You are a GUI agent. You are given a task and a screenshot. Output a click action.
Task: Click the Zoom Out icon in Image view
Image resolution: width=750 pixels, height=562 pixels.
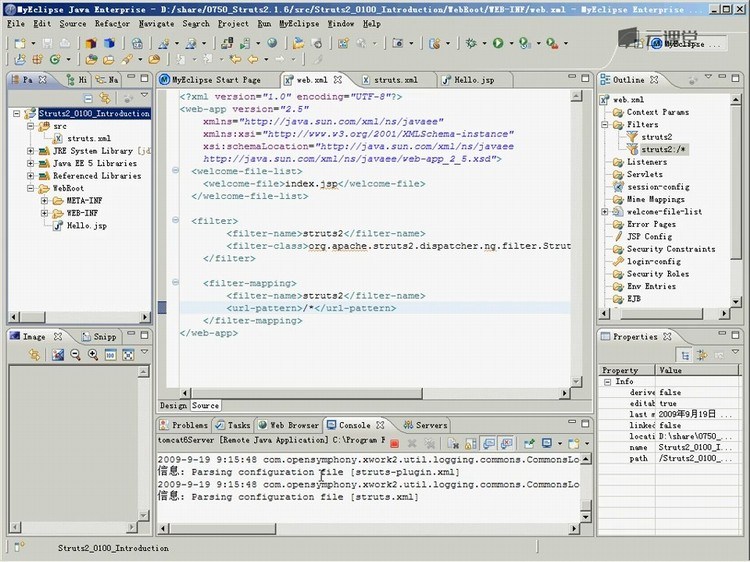tap(76, 354)
